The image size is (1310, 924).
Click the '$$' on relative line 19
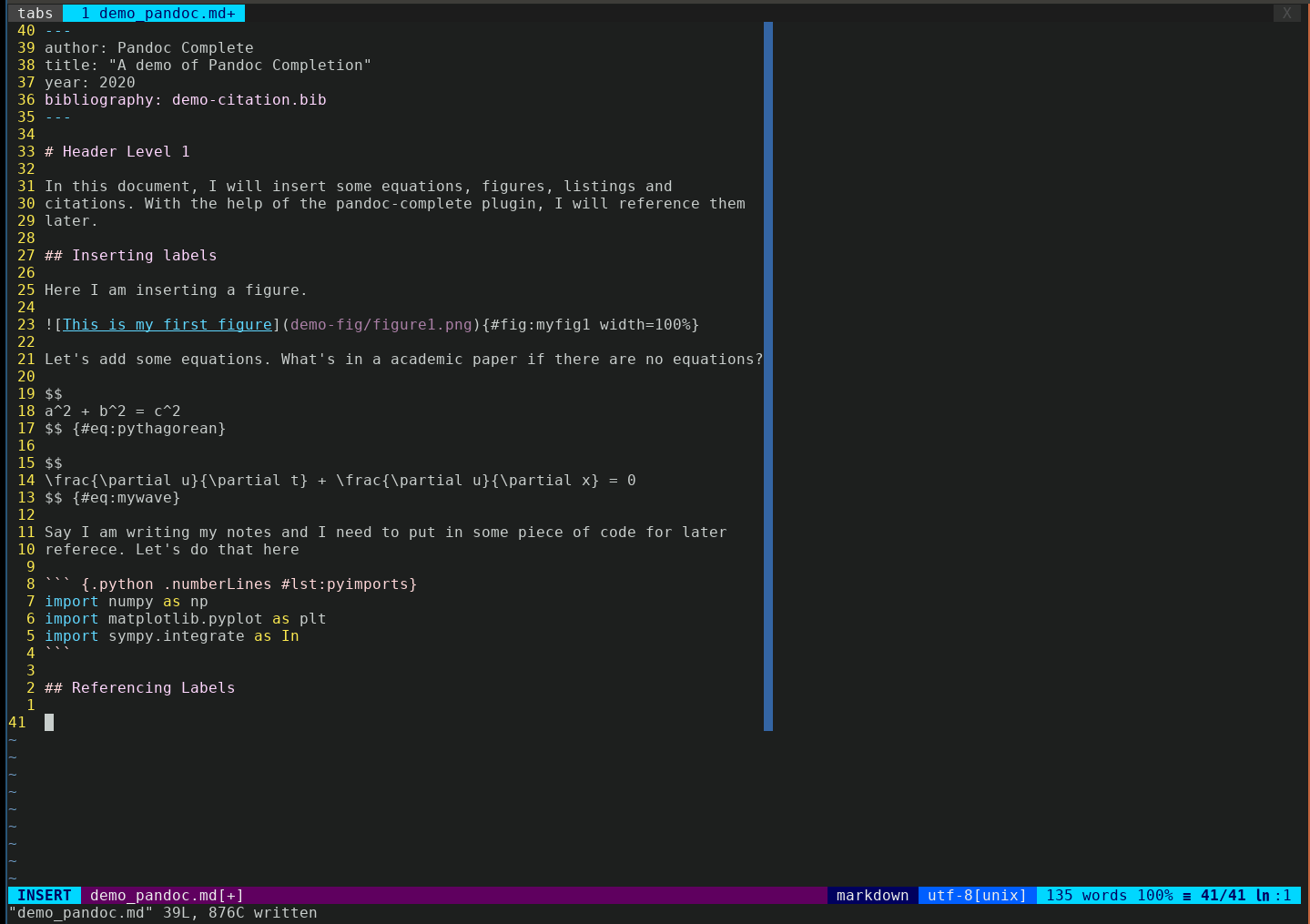(x=54, y=393)
